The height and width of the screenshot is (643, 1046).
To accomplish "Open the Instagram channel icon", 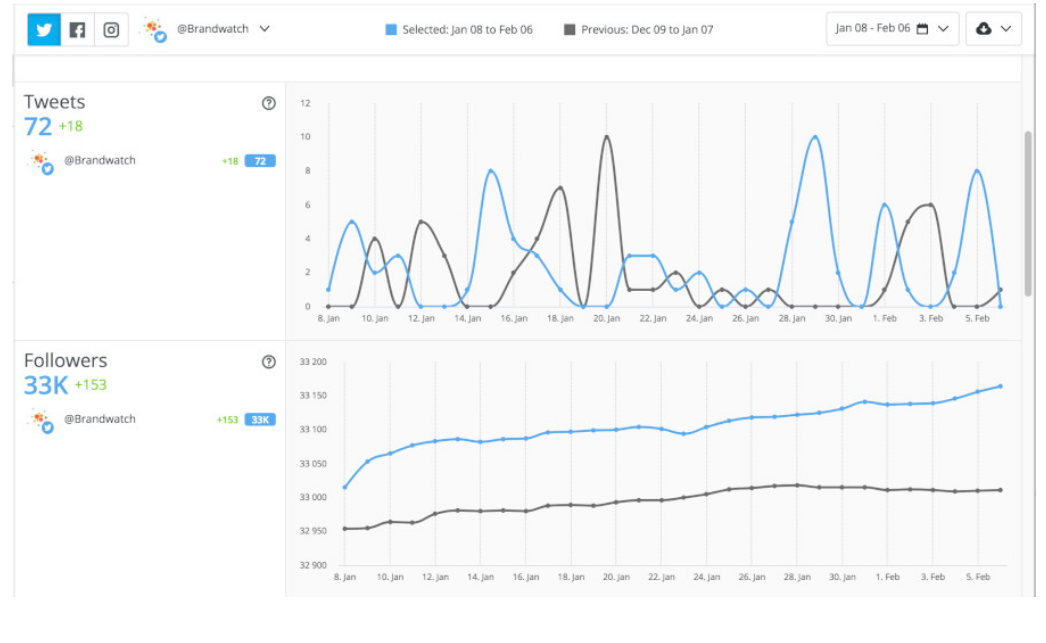I will click(x=110, y=29).
